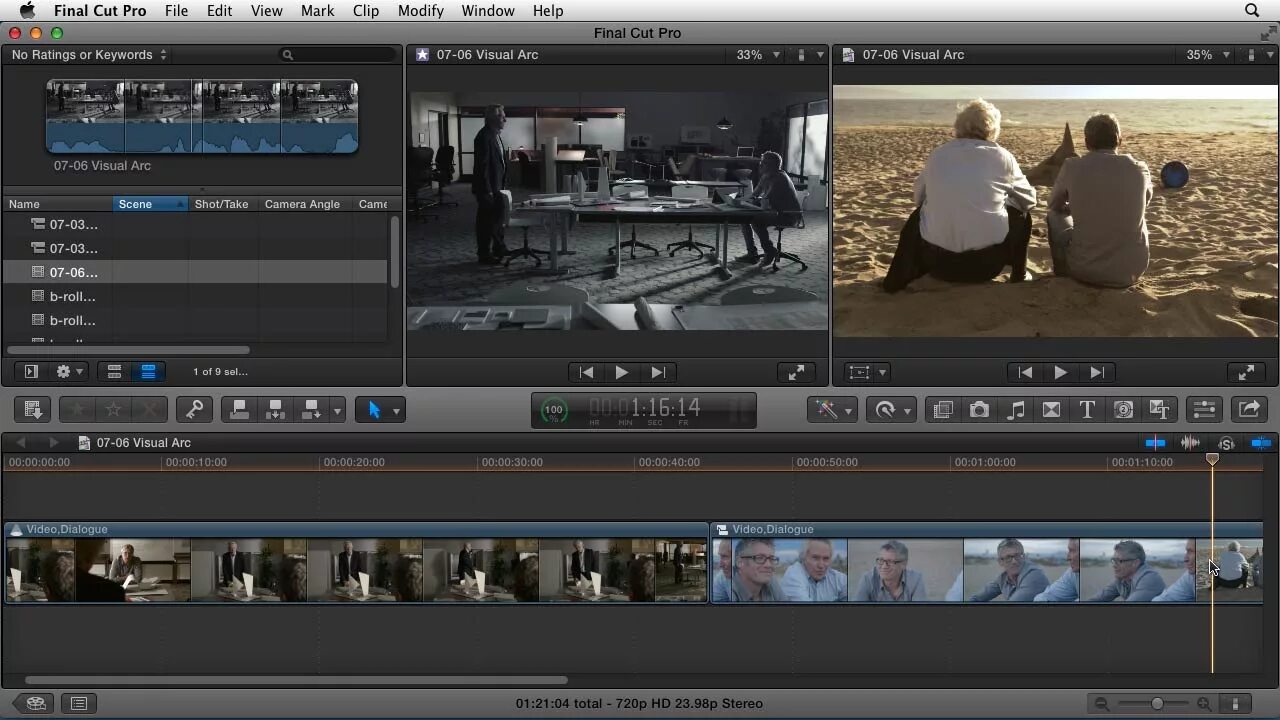Open the Modify menu
Screen dimensions: 1280x720
420,11
